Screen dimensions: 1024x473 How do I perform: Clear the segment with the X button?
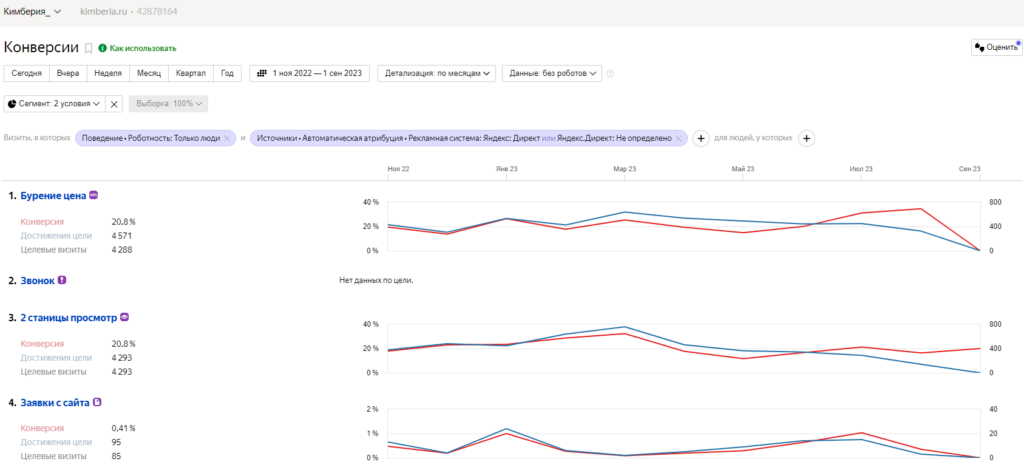click(x=113, y=103)
